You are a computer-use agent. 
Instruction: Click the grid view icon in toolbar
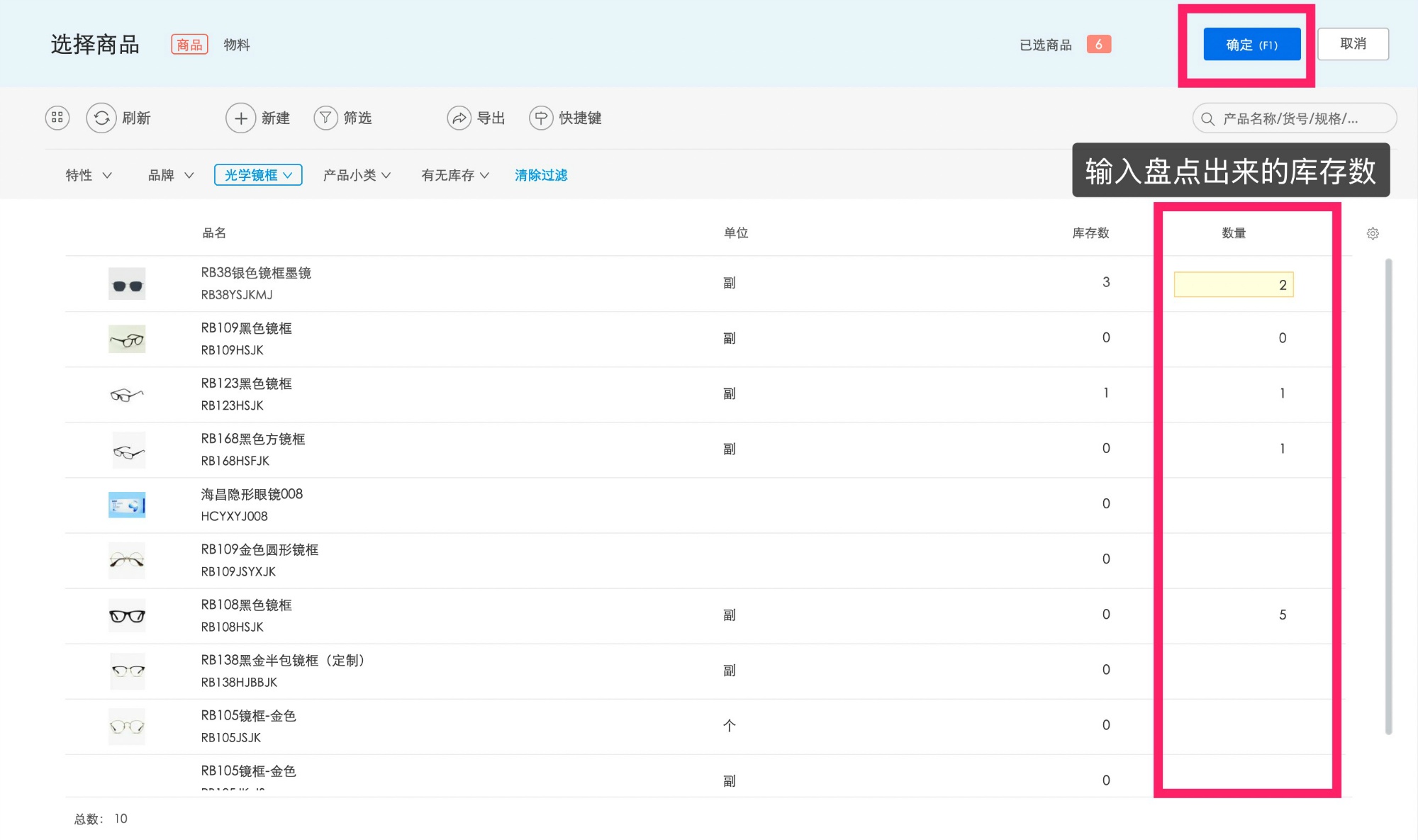coord(57,118)
